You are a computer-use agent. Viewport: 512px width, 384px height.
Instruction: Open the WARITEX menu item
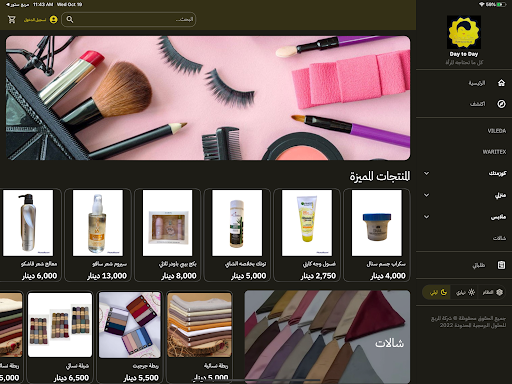point(494,152)
